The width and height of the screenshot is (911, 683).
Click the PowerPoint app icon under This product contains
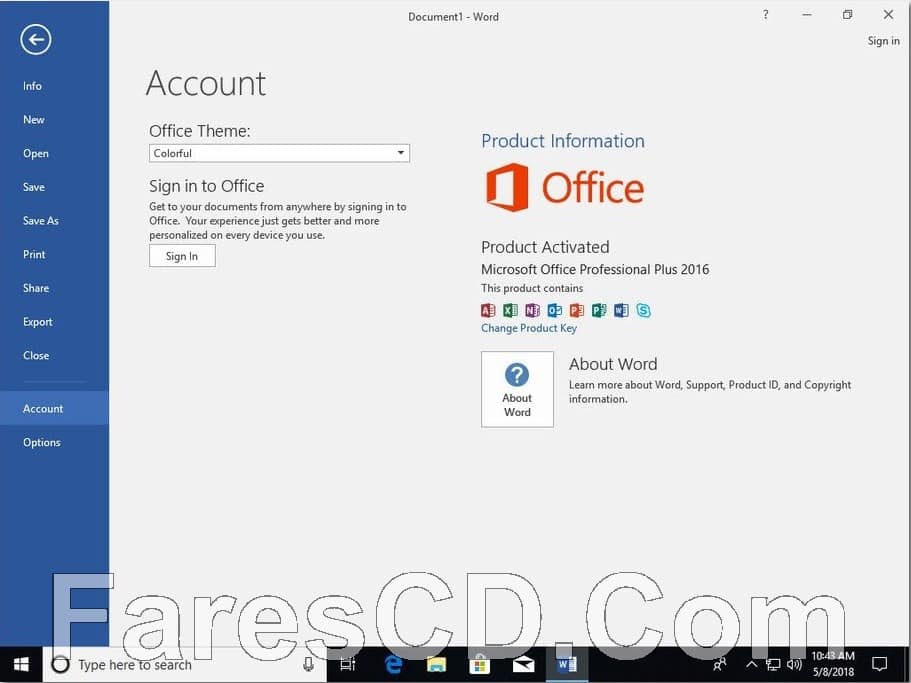[x=576, y=310]
